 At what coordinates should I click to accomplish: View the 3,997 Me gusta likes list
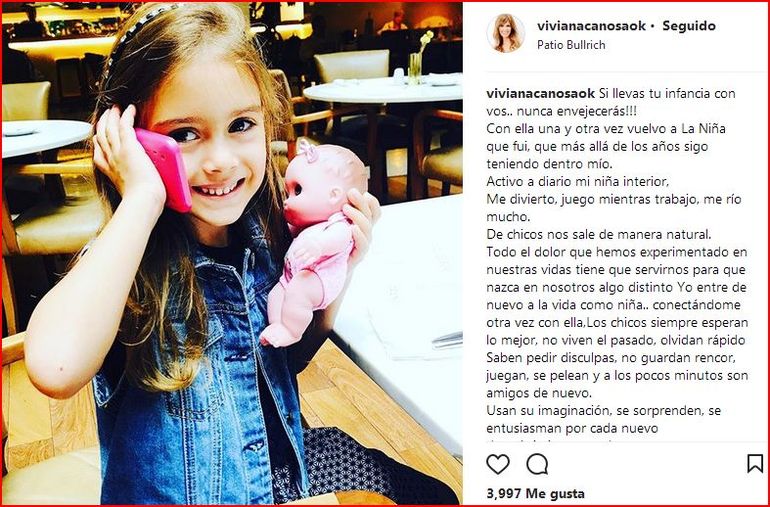point(535,493)
